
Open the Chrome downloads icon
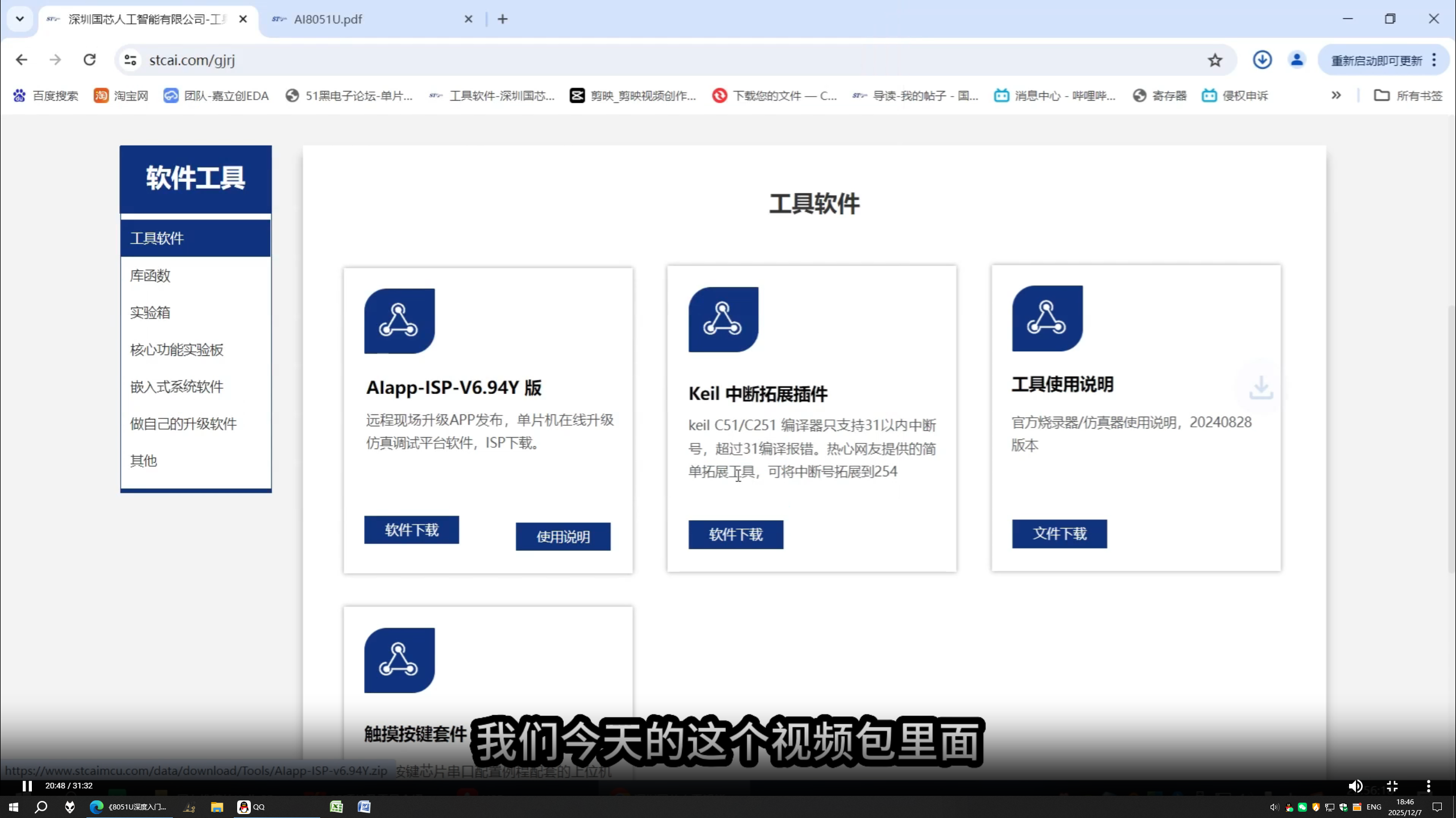[1262, 60]
